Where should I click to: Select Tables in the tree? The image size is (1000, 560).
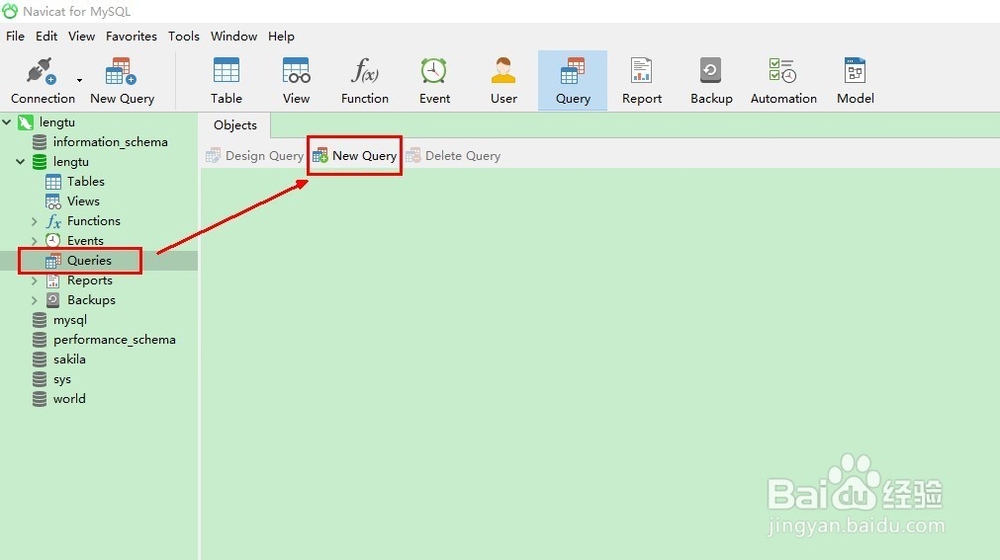point(85,181)
